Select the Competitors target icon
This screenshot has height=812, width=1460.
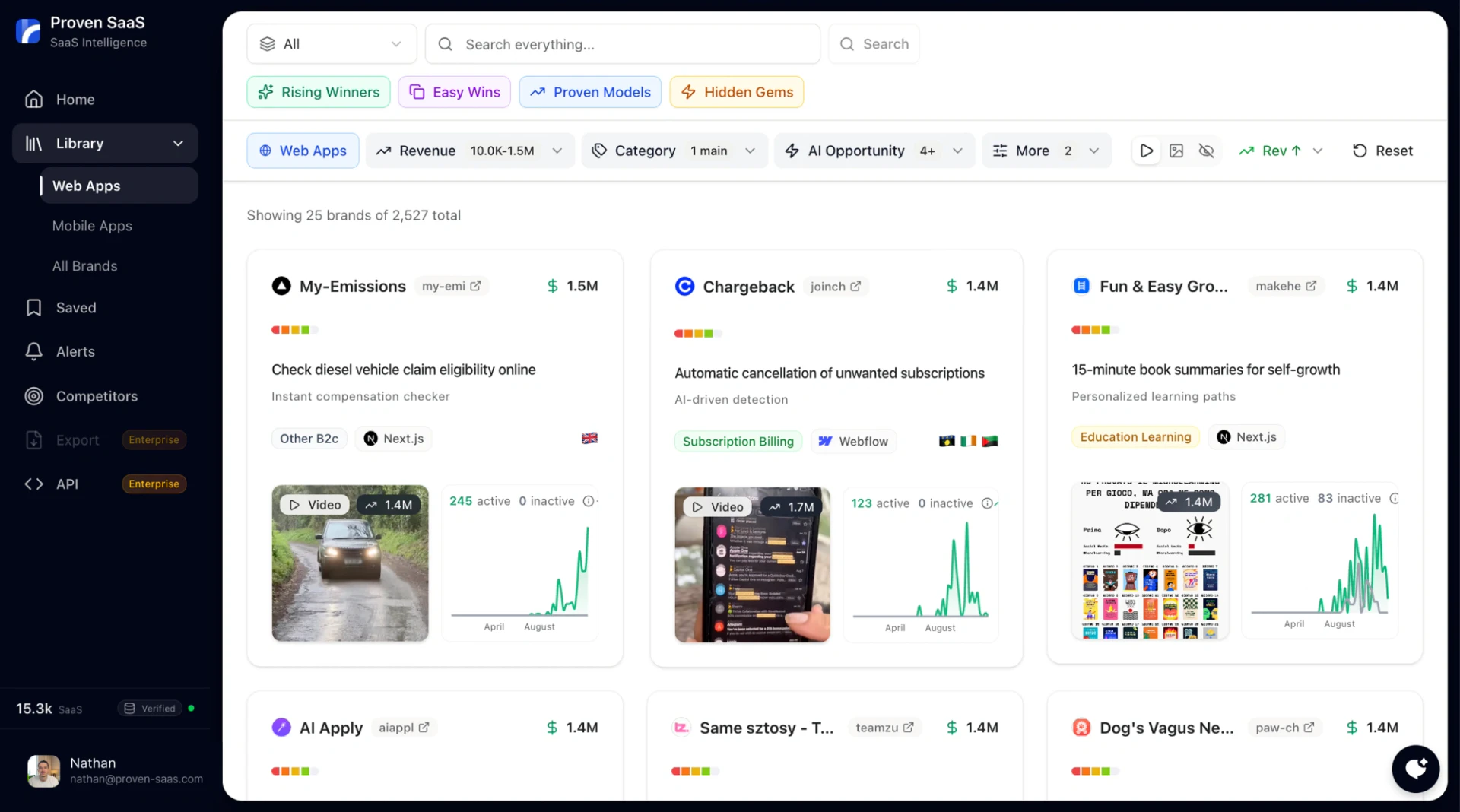click(33, 395)
